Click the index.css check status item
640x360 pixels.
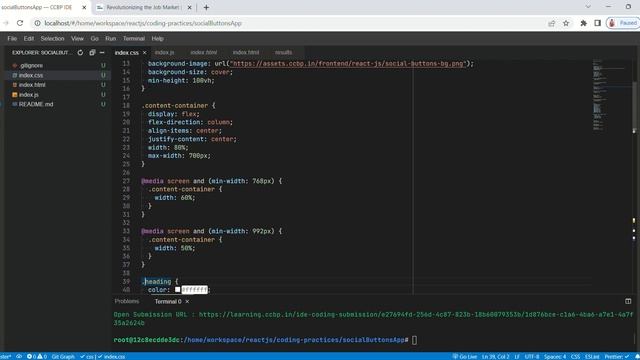[x=111, y=357]
